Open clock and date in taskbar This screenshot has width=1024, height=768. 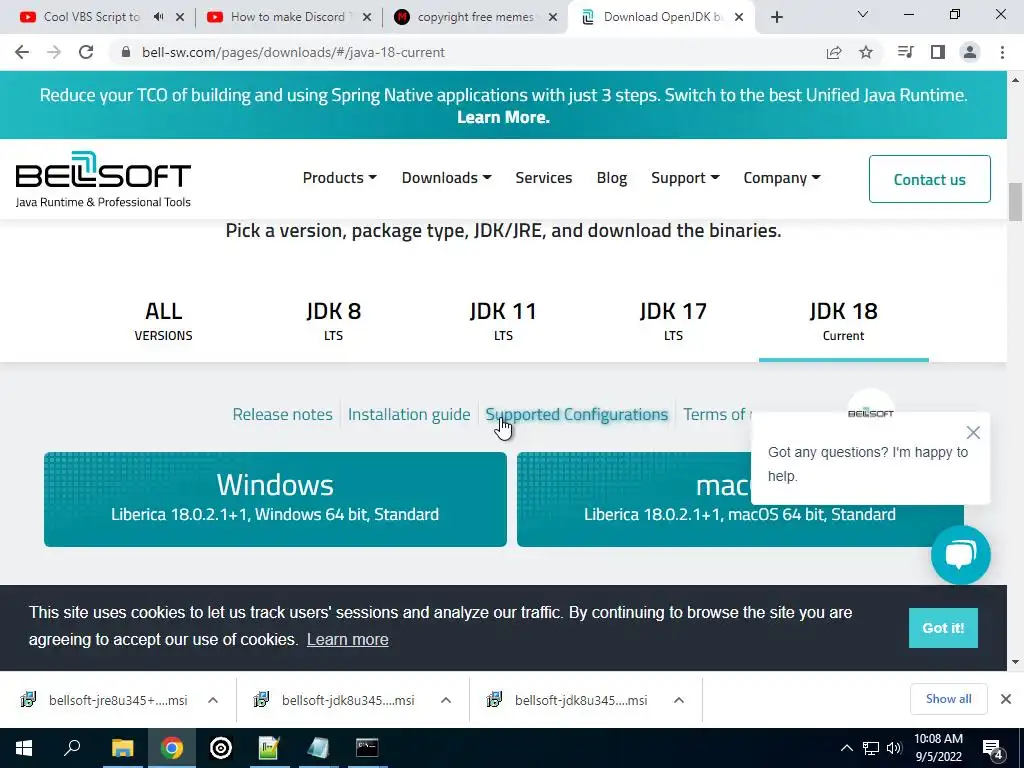tap(938, 748)
